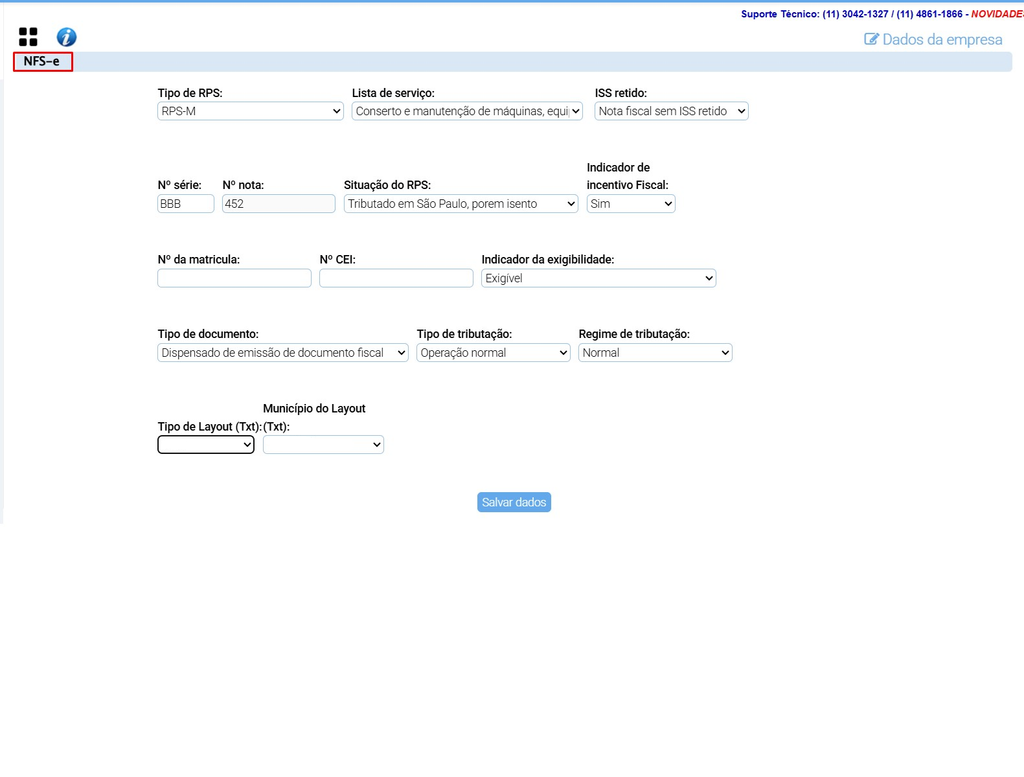The height and width of the screenshot is (777, 1024).
Task: Open the Município do Layout dropdown
Action: click(x=323, y=445)
